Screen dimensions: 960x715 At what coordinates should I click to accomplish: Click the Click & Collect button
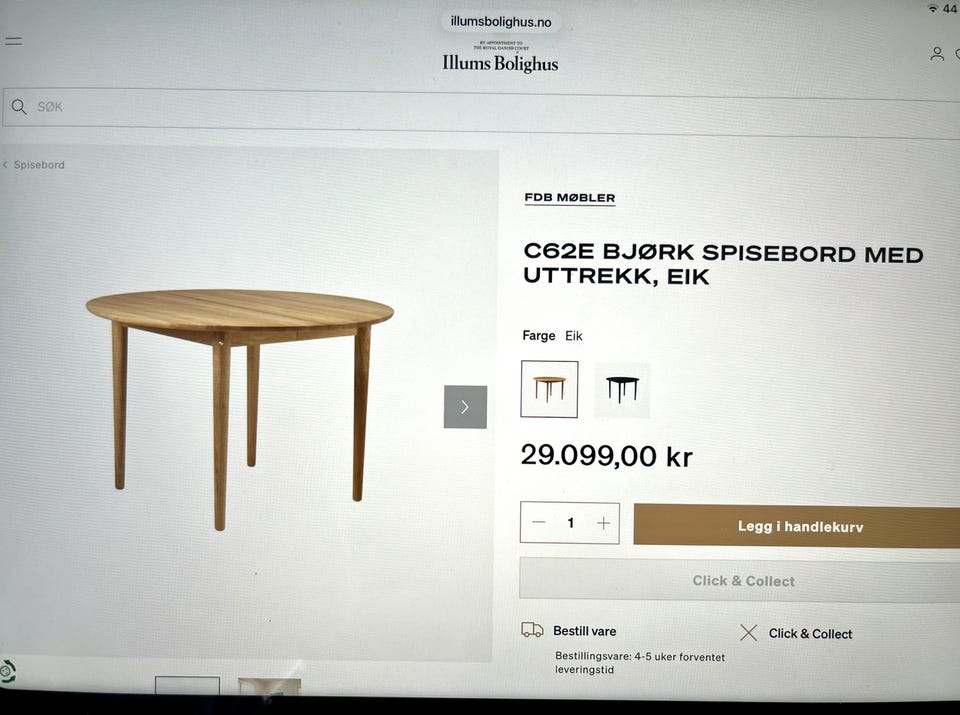[741, 580]
